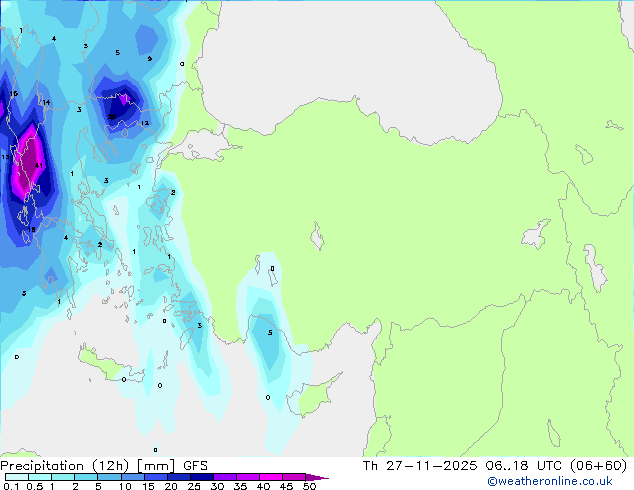Click the legend label '0.1'
The height and width of the screenshot is (490, 634).
click(11, 486)
